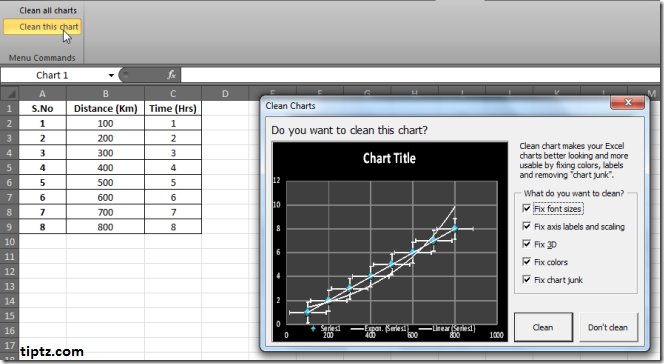The height and width of the screenshot is (364, 664).
Task: Click cell with distance 100
Action: 105,123
